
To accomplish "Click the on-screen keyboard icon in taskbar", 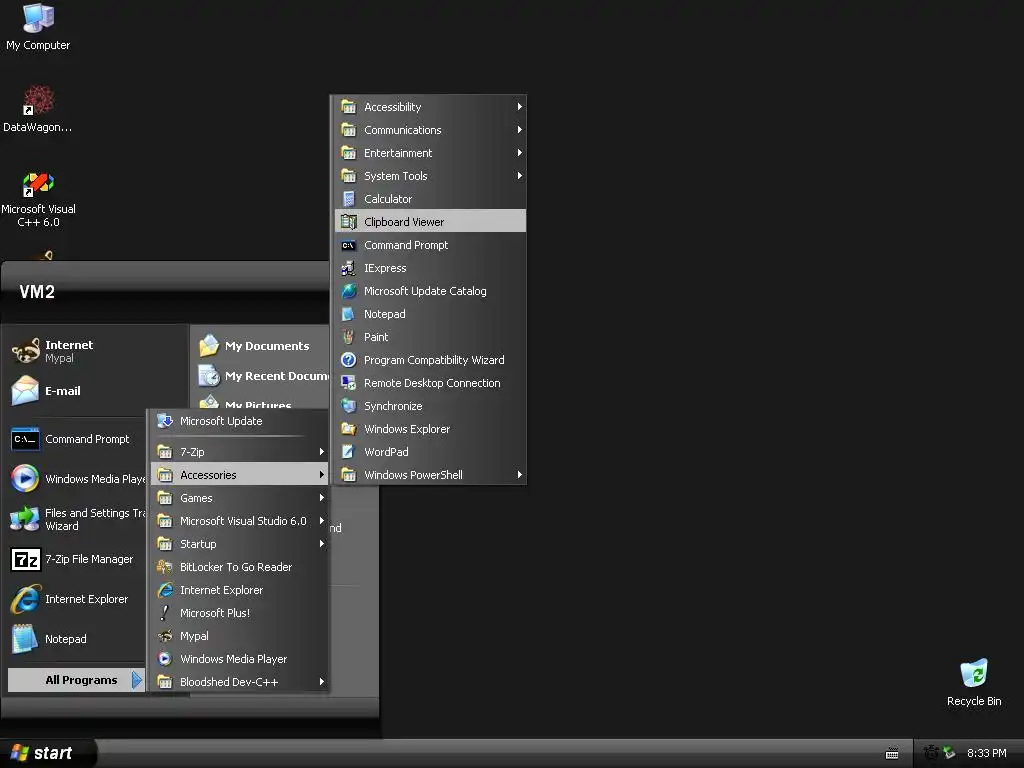I will [892, 754].
